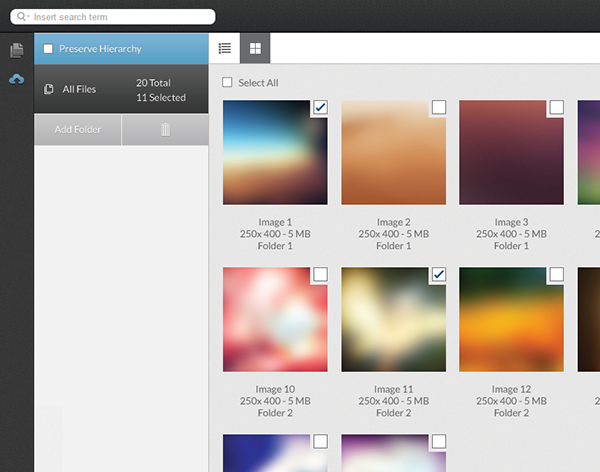This screenshot has height=472, width=600.
Task: Click the trash delete button
Action: [x=165, y=130]
